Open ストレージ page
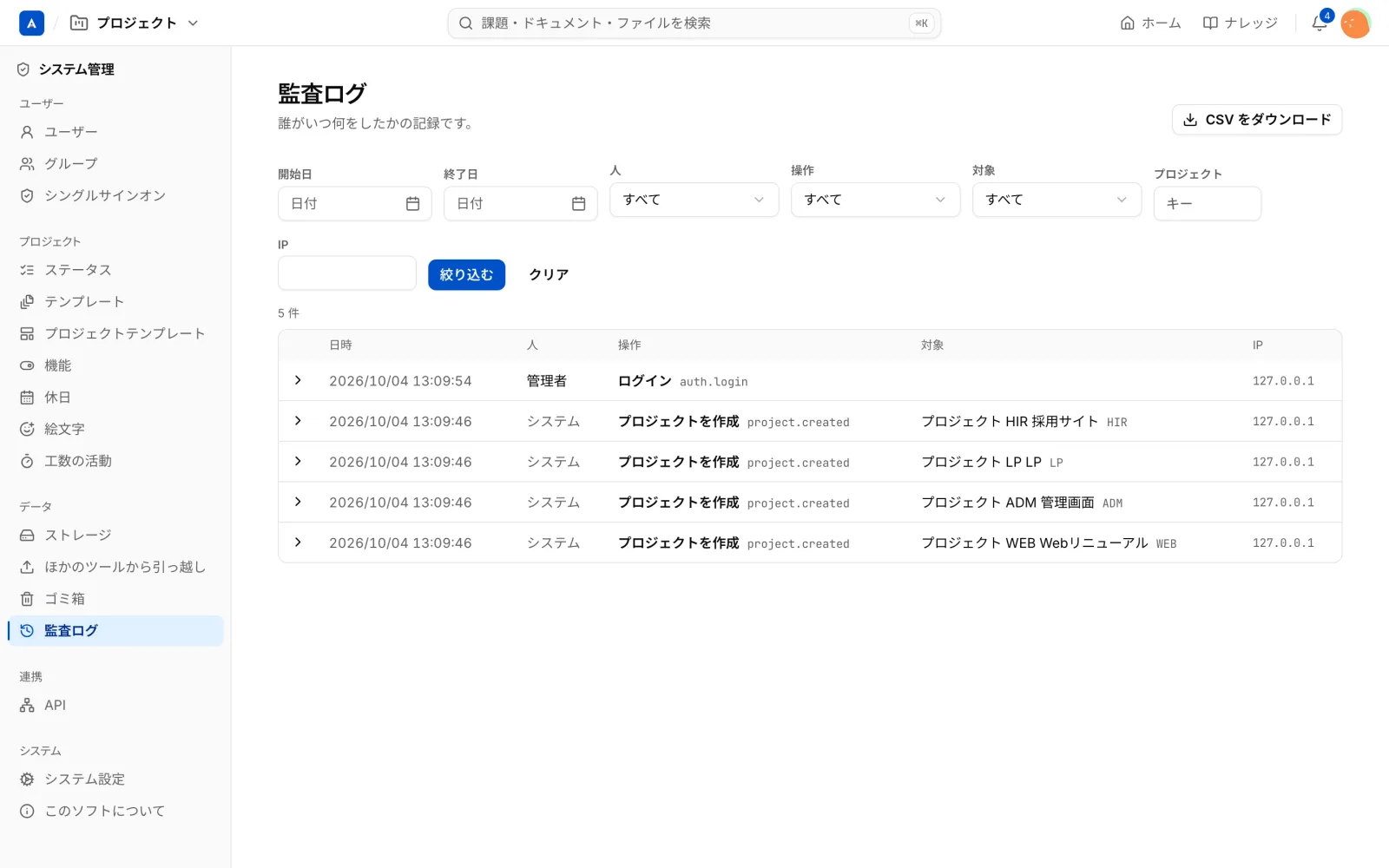The height and width of the screenshot is (868, 1389). 115,535
